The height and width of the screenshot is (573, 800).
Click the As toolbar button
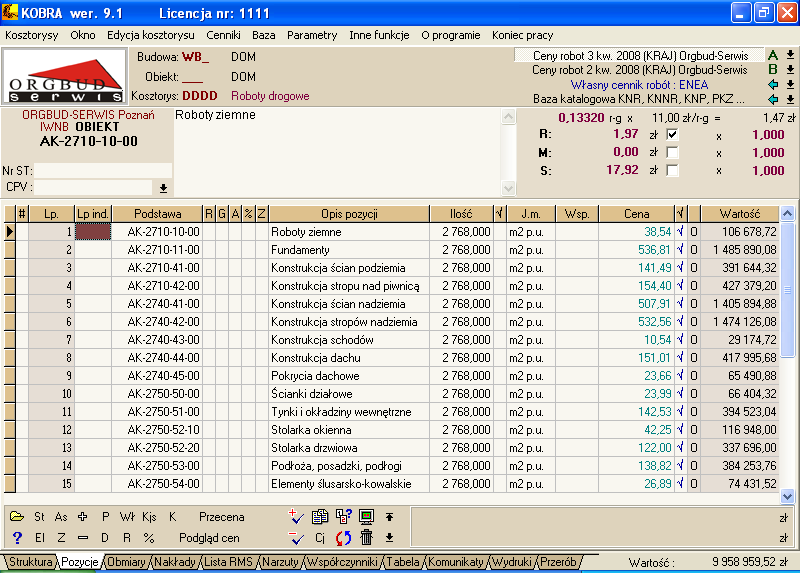(61, 517)
